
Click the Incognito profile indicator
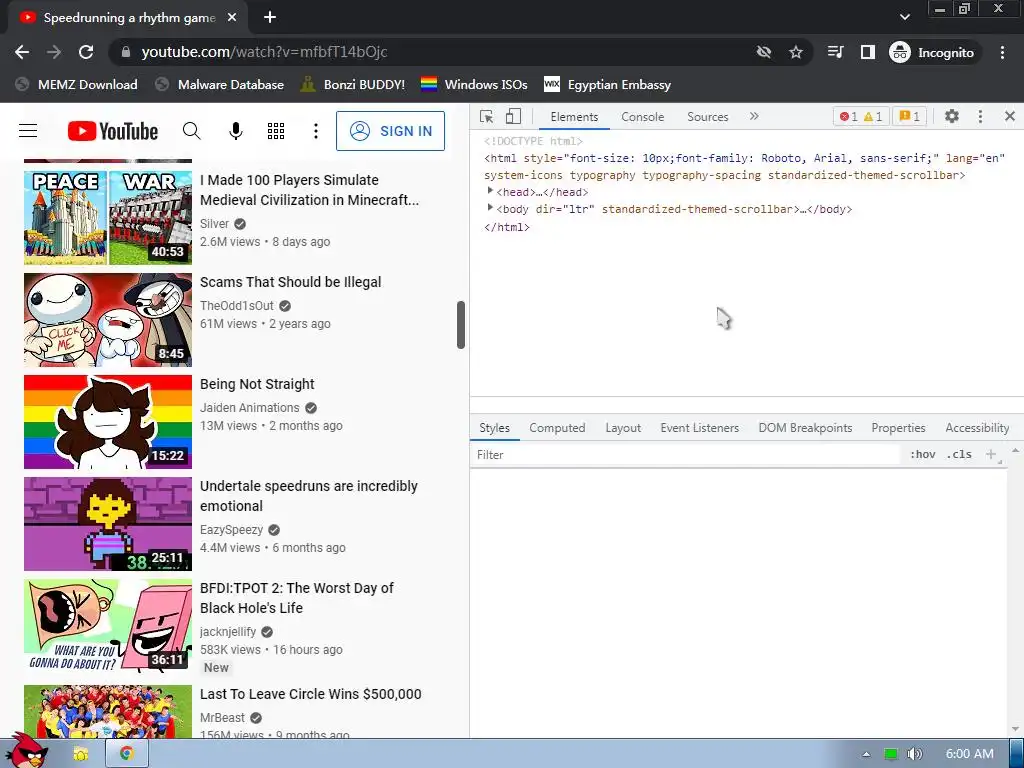tap(932, 52)
